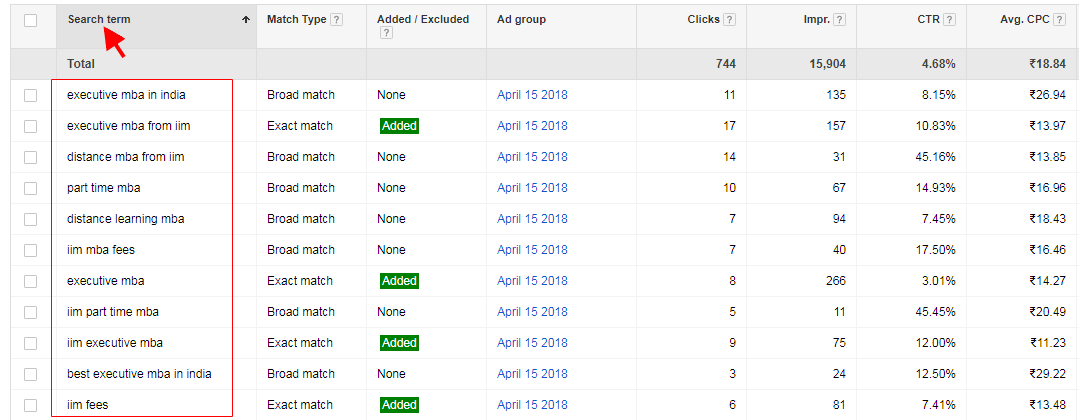Viewport: 1079px width, 420px height.
Task: Open the Clicks column help icon
Action: point(730,20)
